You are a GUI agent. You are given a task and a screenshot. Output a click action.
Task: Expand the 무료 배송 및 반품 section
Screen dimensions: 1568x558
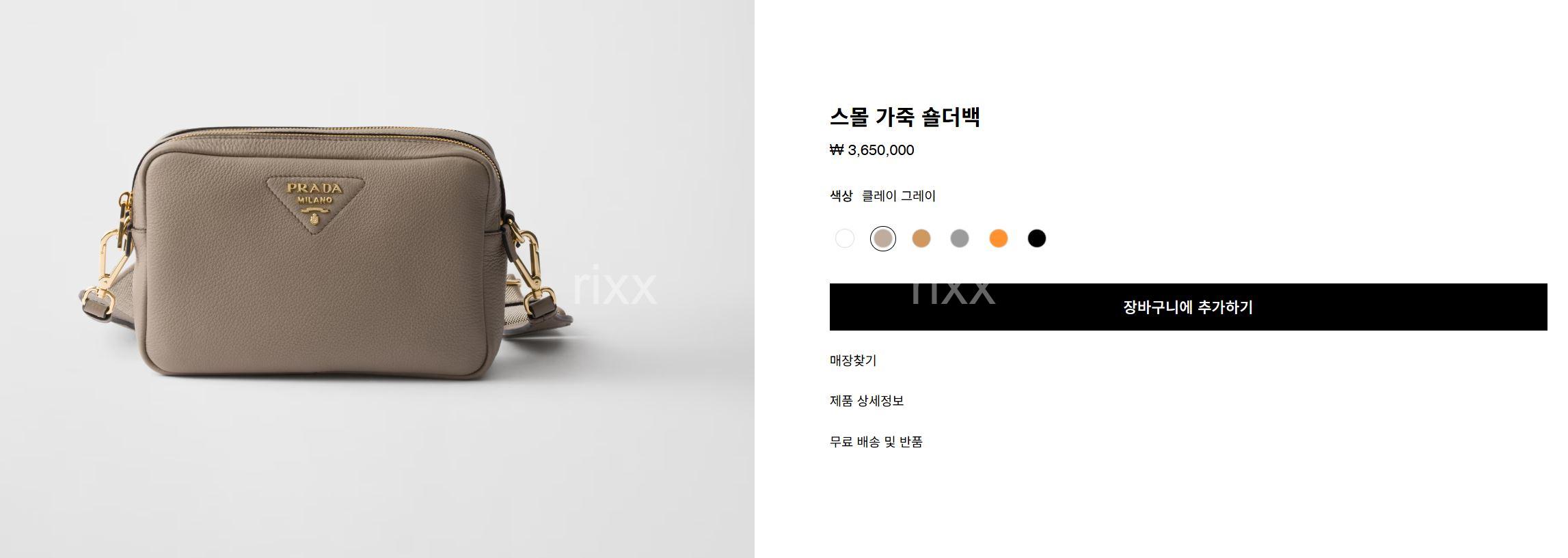pyautogui.click(x=876, y=442)
